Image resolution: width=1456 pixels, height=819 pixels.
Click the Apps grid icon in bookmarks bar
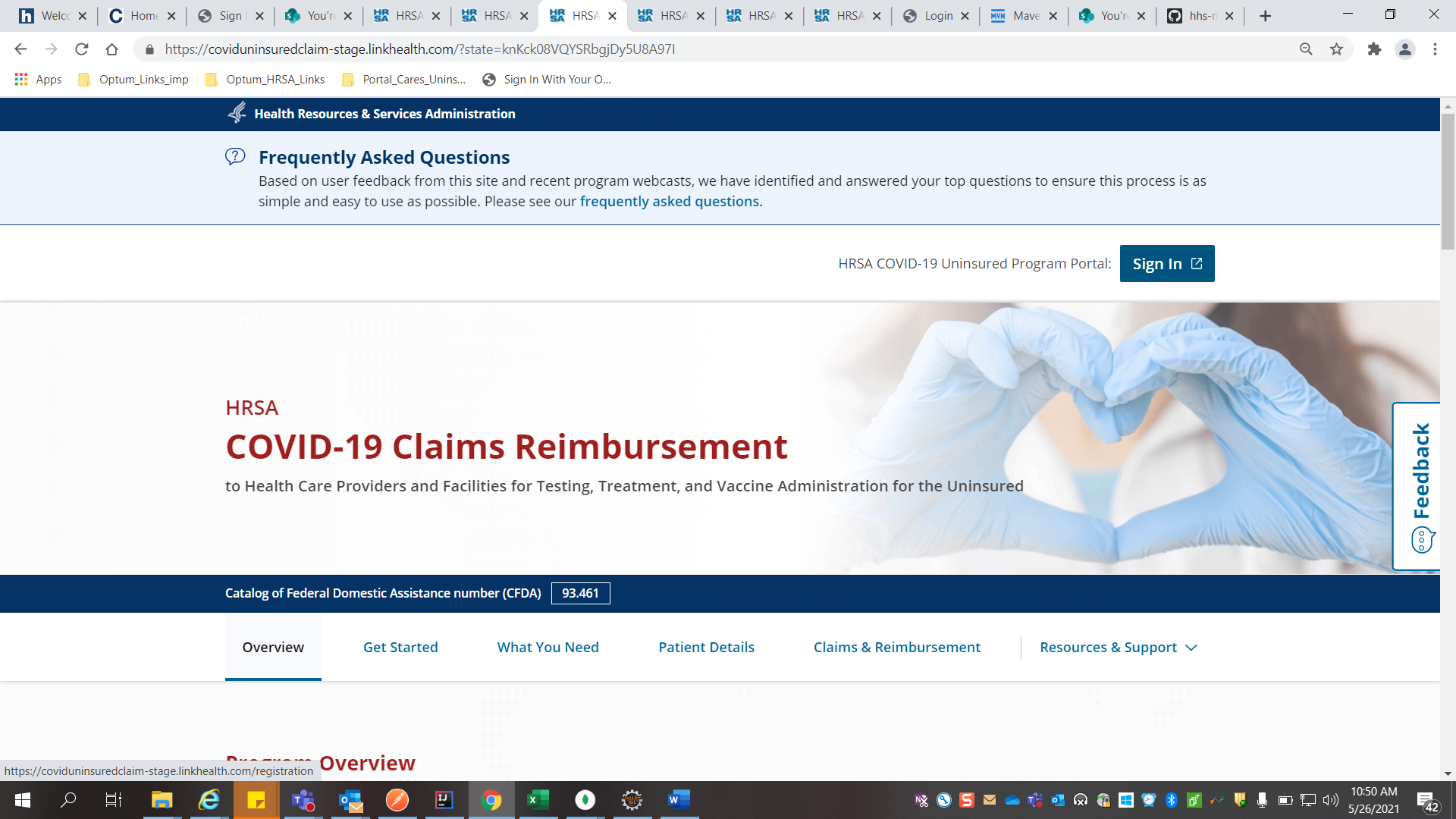[21, 79]
